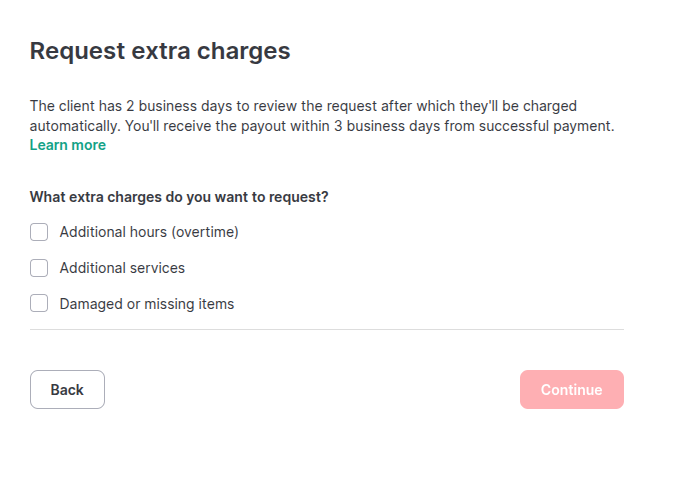Click the word 'charges' in the page title

[243, 51]
